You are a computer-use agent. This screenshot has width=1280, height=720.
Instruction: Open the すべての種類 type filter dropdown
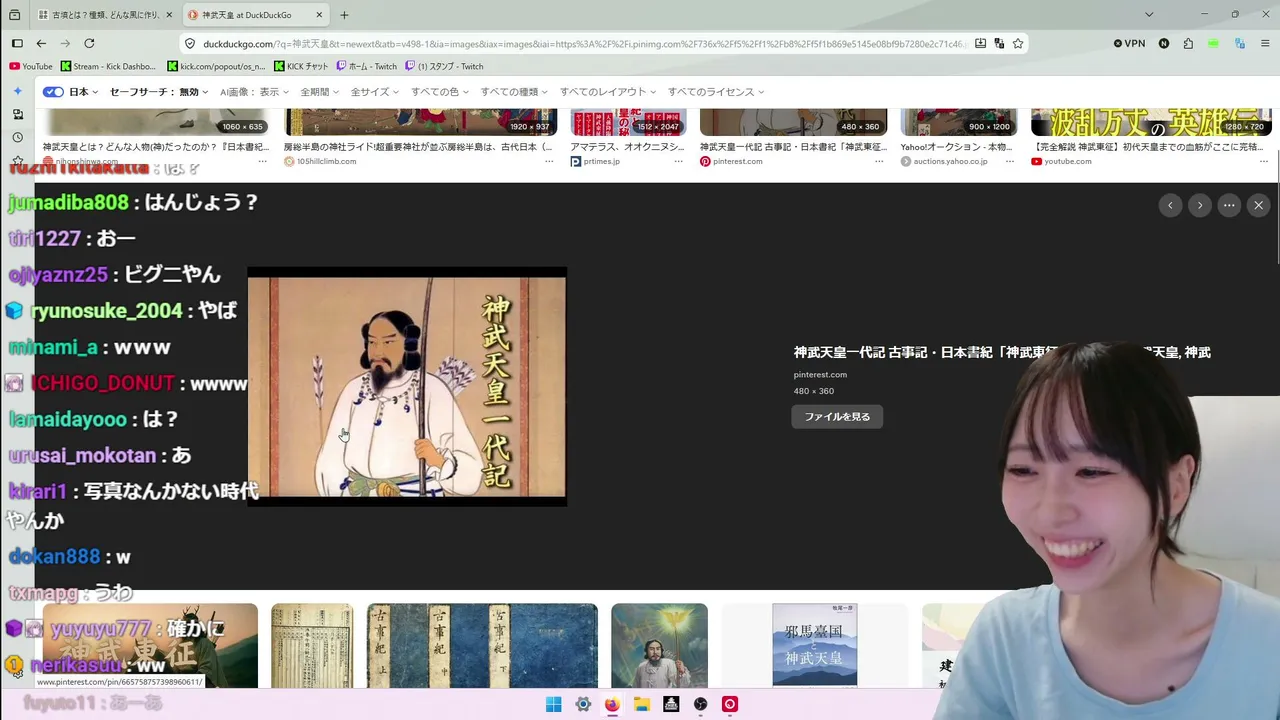[514, 92]
